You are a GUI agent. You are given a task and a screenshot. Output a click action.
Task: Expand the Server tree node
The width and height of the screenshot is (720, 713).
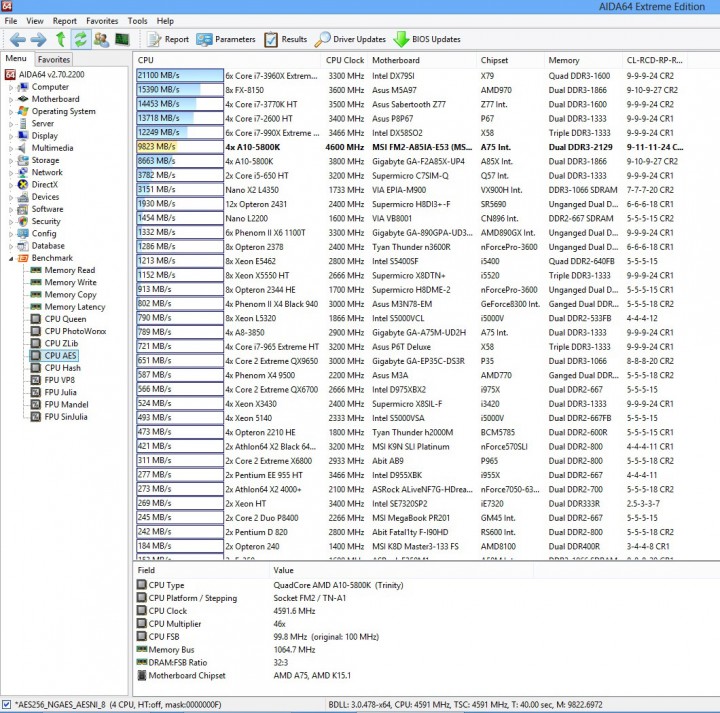pyautogui.click(x=11, y=124)
